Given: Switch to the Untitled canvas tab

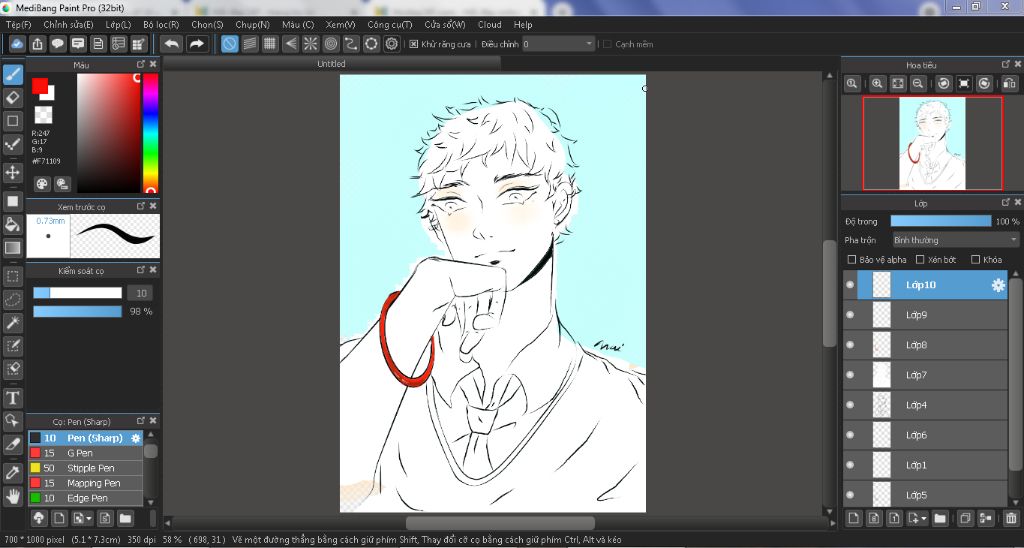Looking at the screenshot, I should coord(331,64).
